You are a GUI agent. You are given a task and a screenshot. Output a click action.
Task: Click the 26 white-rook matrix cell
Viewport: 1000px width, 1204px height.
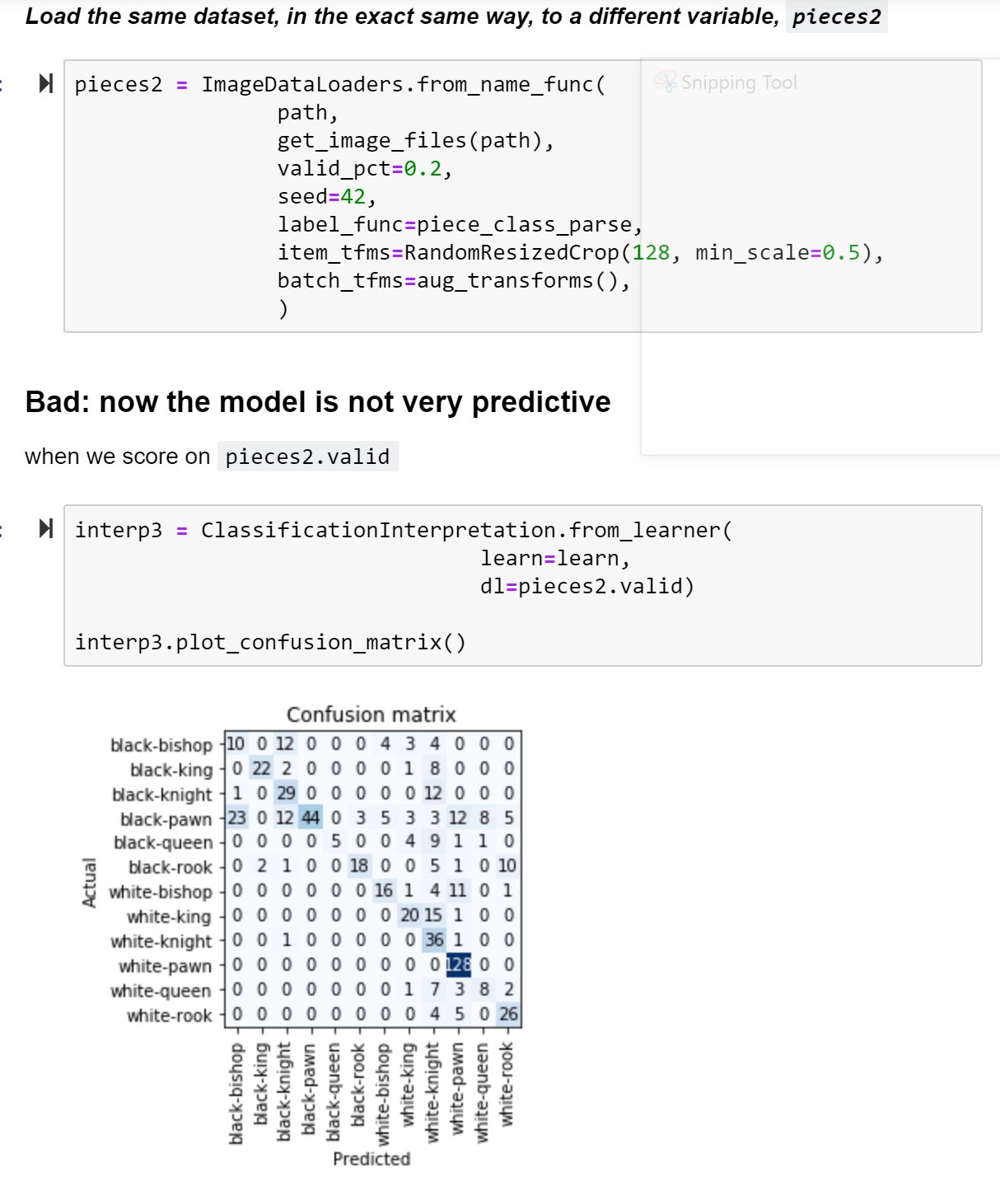pos(508,1014)
